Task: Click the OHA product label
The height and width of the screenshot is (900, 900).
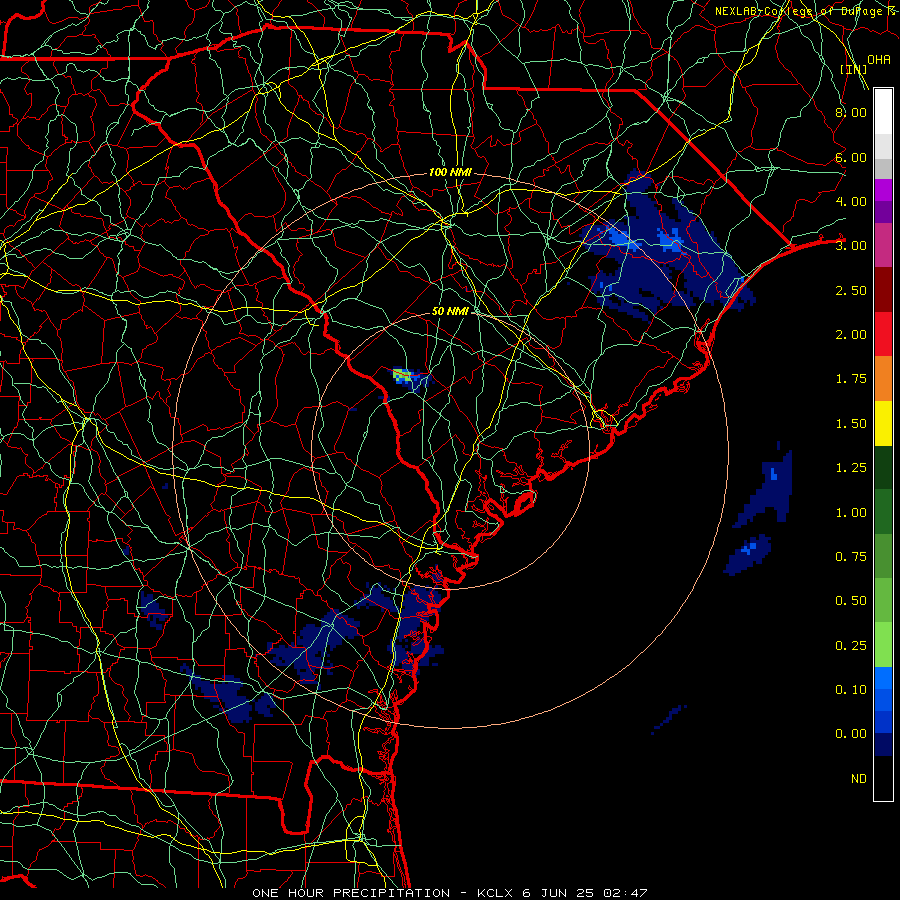Action: point(879,60)
